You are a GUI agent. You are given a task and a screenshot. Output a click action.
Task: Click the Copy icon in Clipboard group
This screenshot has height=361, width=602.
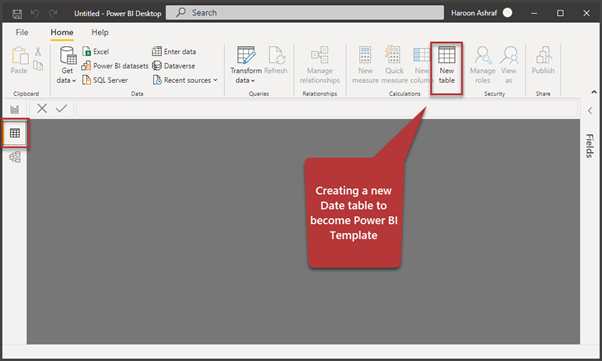click(38, 66)
